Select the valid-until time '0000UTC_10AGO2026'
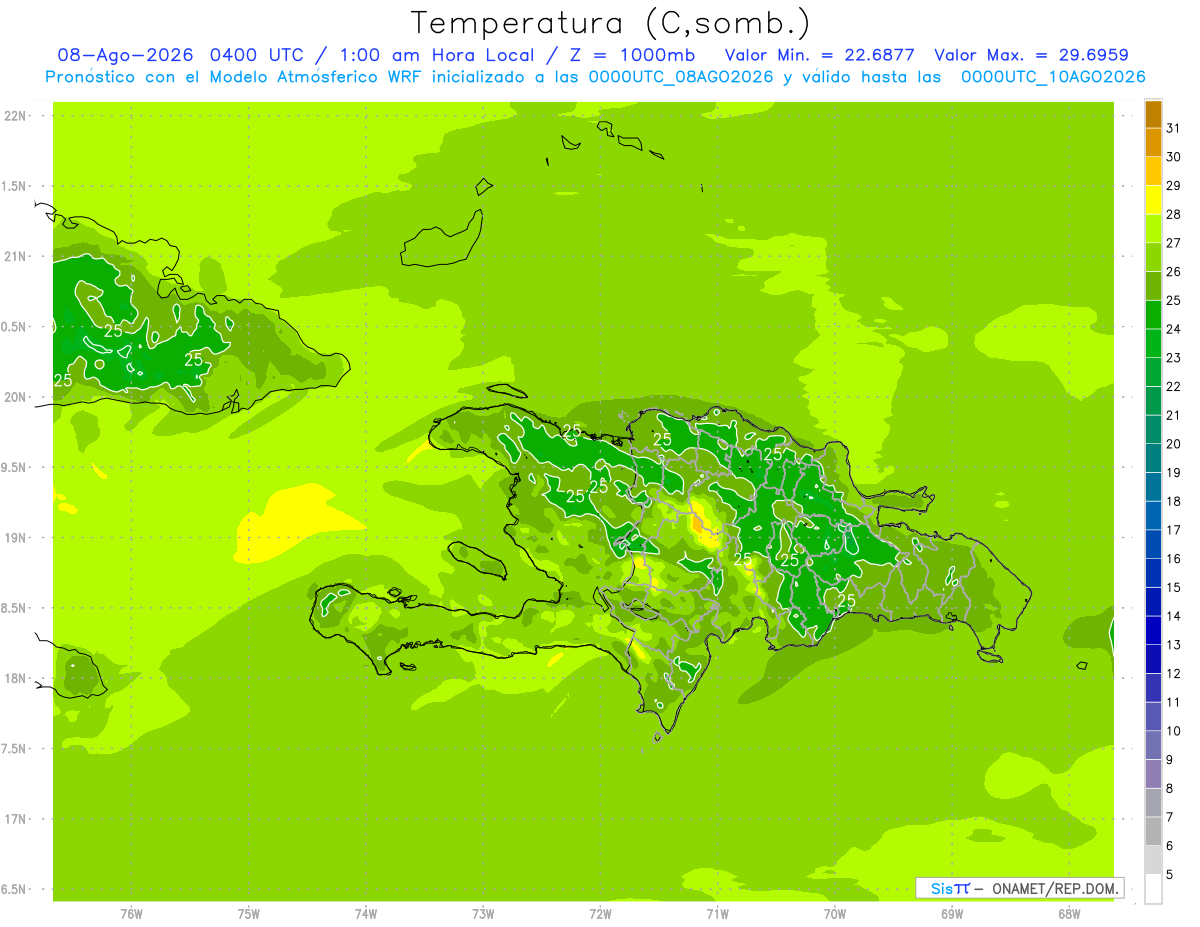The height and width of the screenshot is (927, 1200). coord(1053,77)
